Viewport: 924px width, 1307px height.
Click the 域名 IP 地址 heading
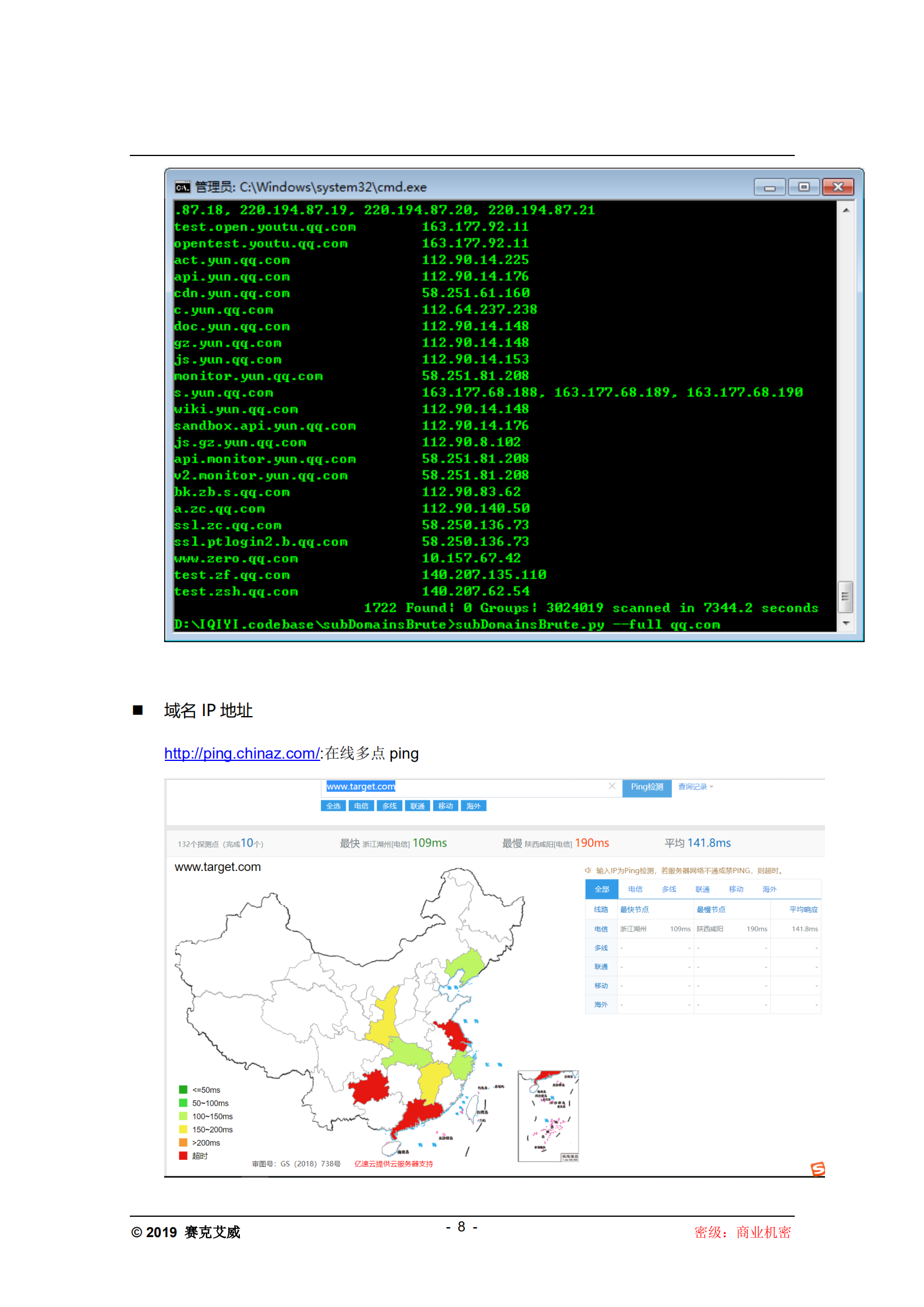click(x=208, y=710)
